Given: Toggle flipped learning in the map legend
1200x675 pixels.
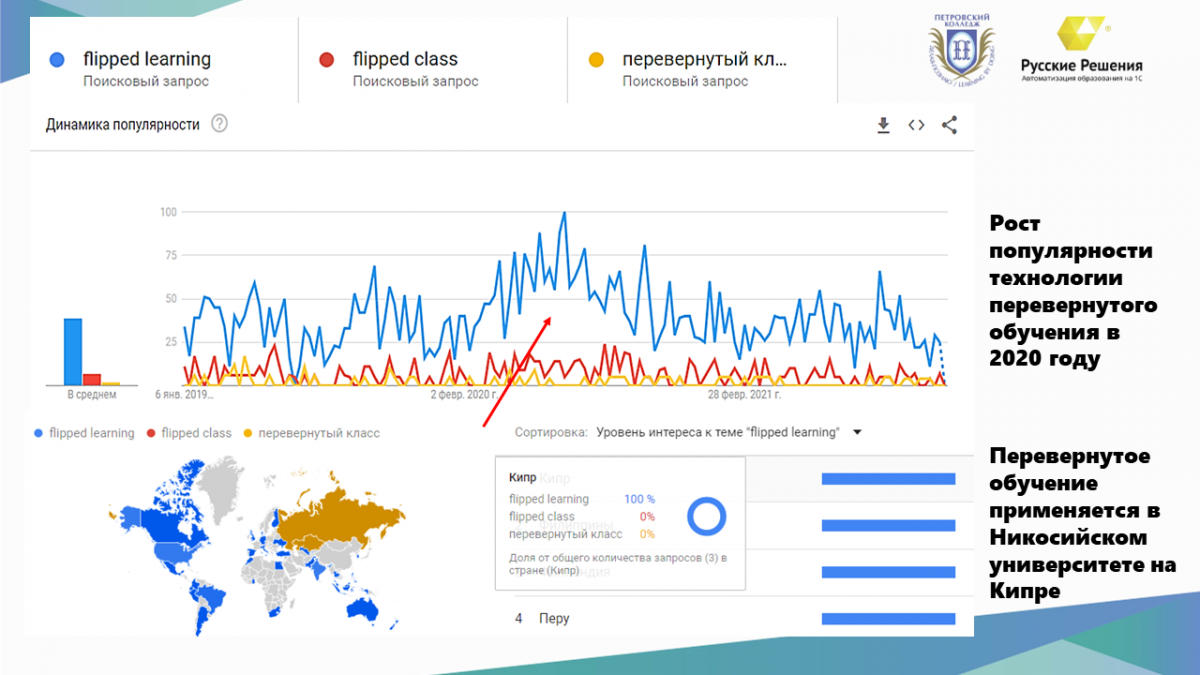Looking at the screenshot, I should [84, 433].
